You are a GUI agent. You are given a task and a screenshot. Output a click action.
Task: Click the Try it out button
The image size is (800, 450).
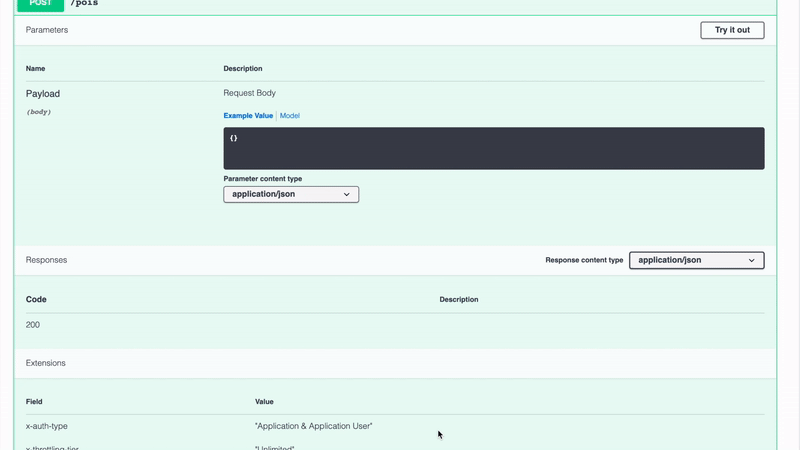point(732,30)
